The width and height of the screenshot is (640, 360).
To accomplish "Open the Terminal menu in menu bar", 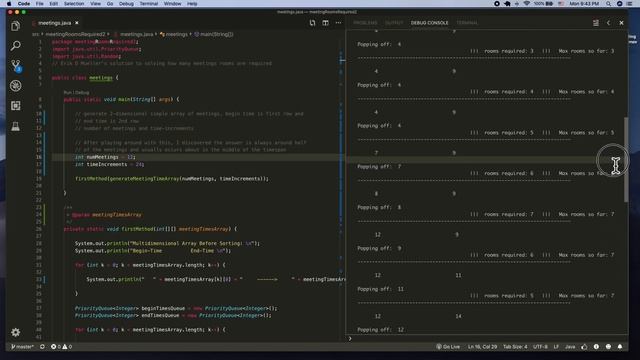I will pos(149,4).
